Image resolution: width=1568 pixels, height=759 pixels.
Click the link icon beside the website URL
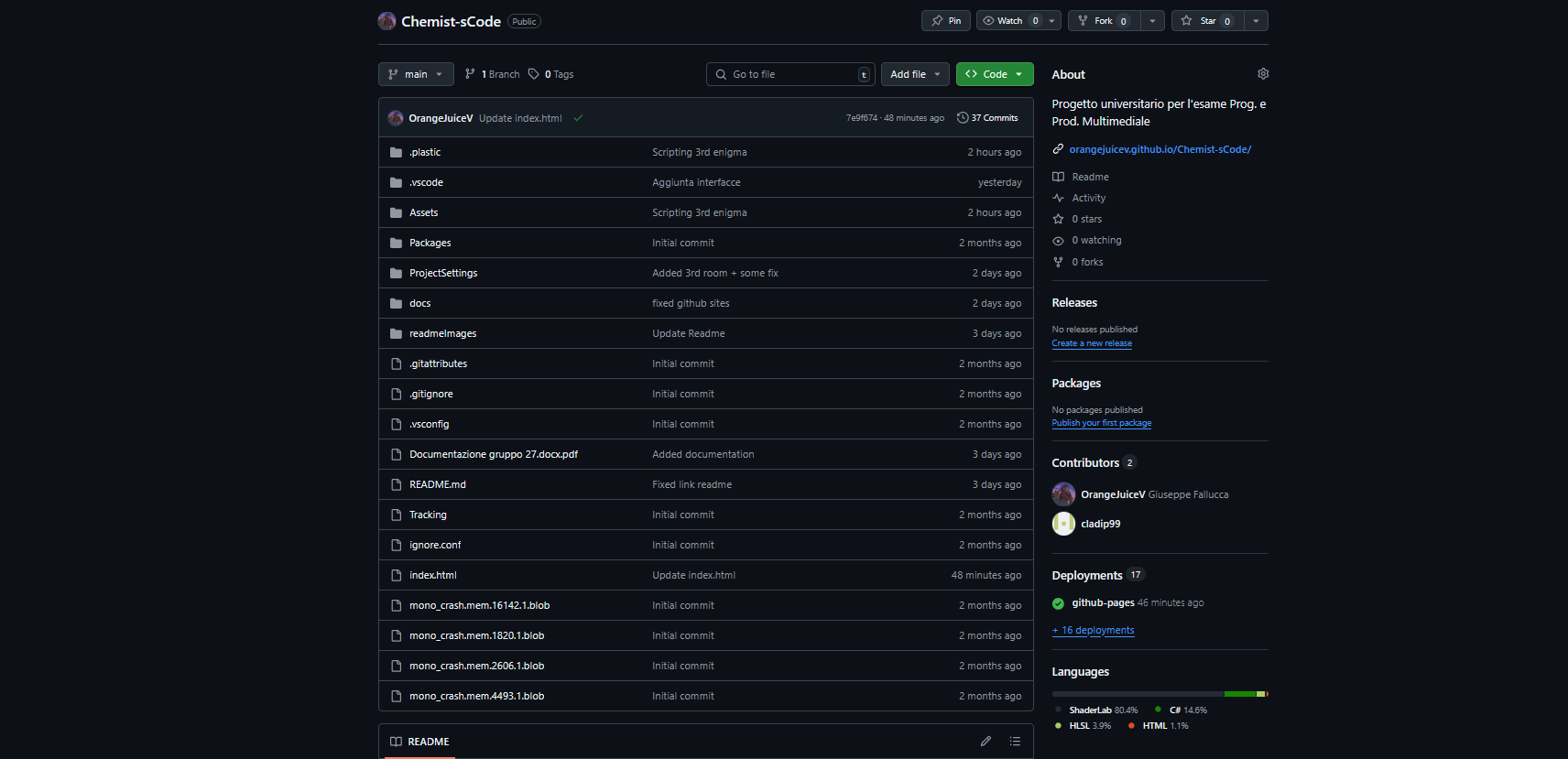point(1058,149)
